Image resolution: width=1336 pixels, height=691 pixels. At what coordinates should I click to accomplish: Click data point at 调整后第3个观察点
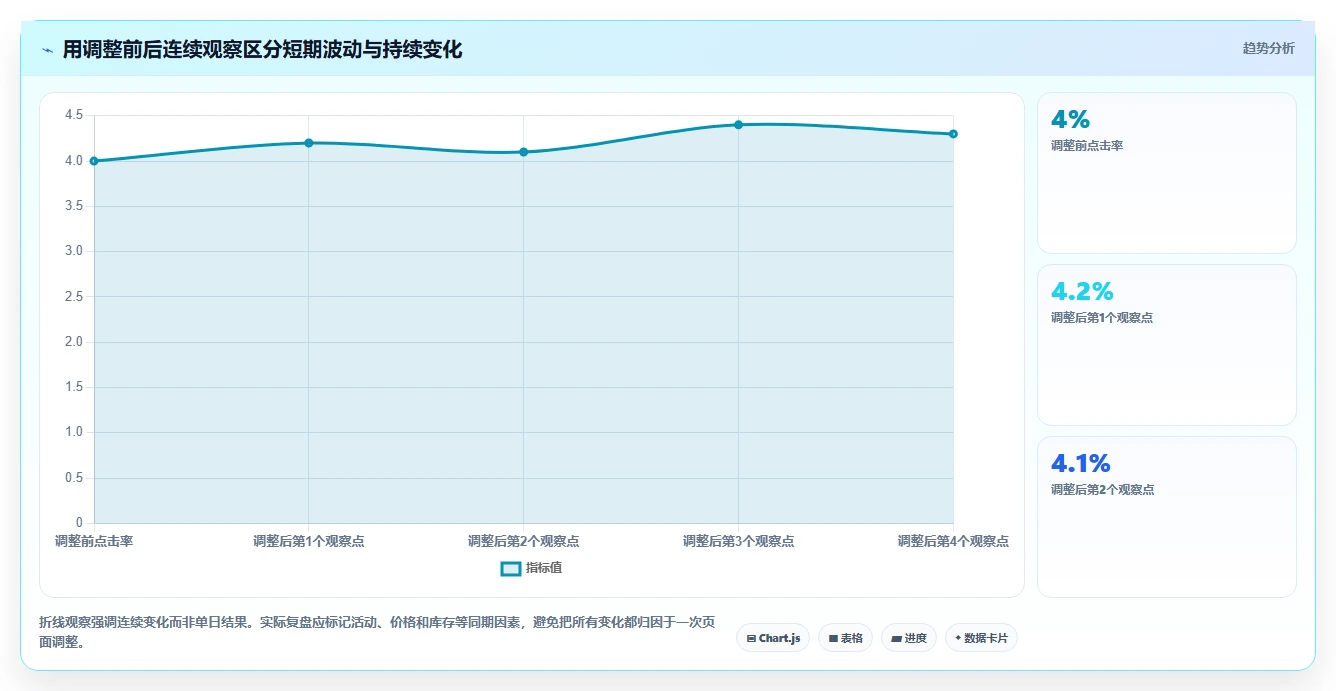(x=739, y=125)
